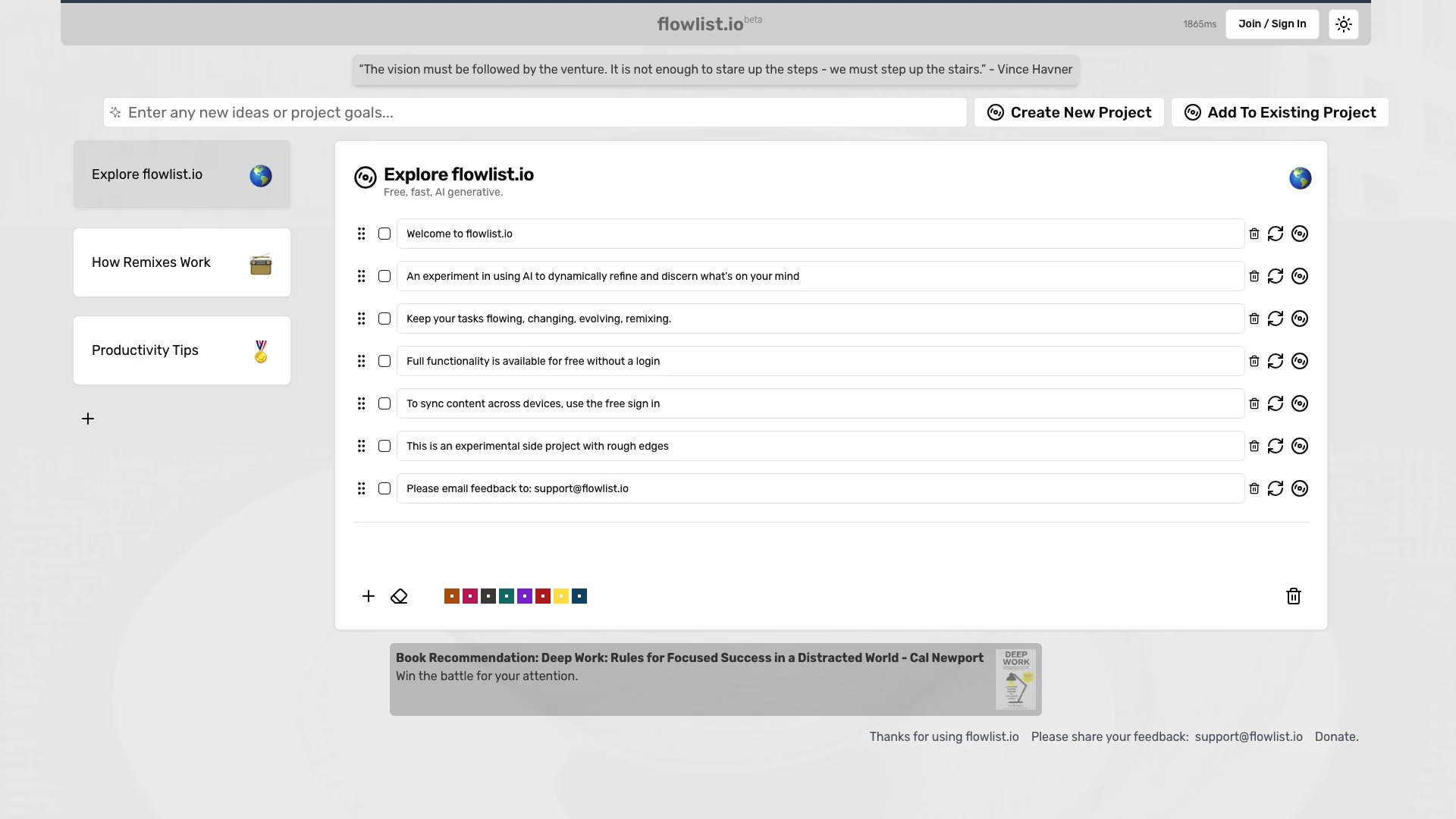Select 'Explore flowlist.io' project tab in sidebar
Viewport: 1456px width, 819px height.
click(x=181, y=174)
